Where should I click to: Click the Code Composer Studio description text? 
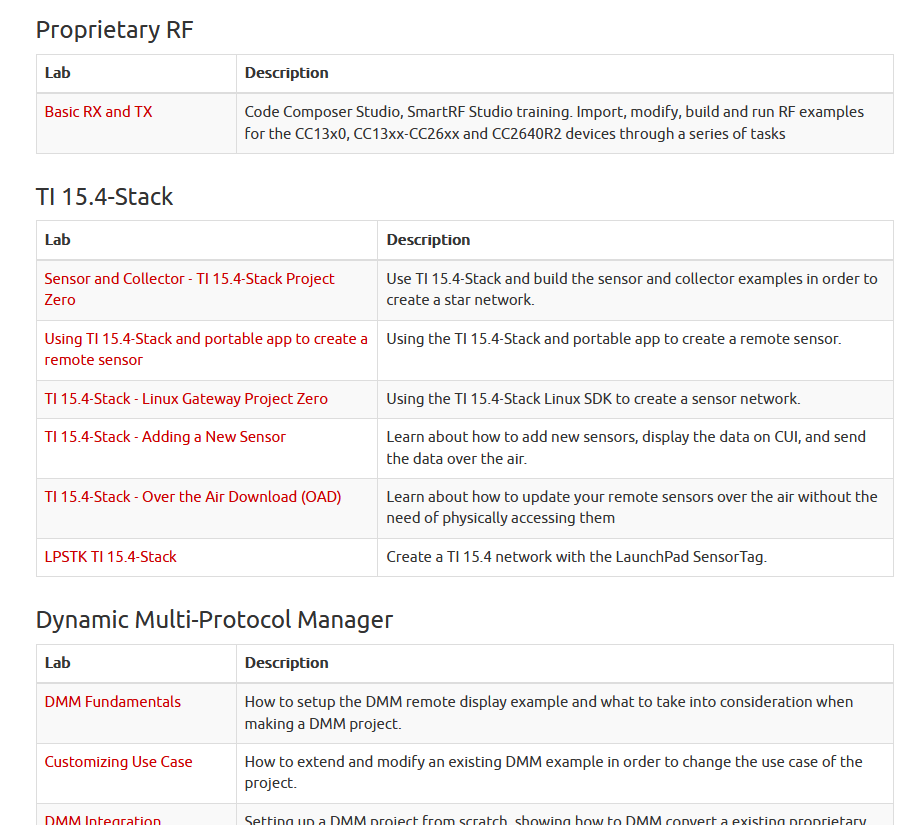tap(554, 123)
